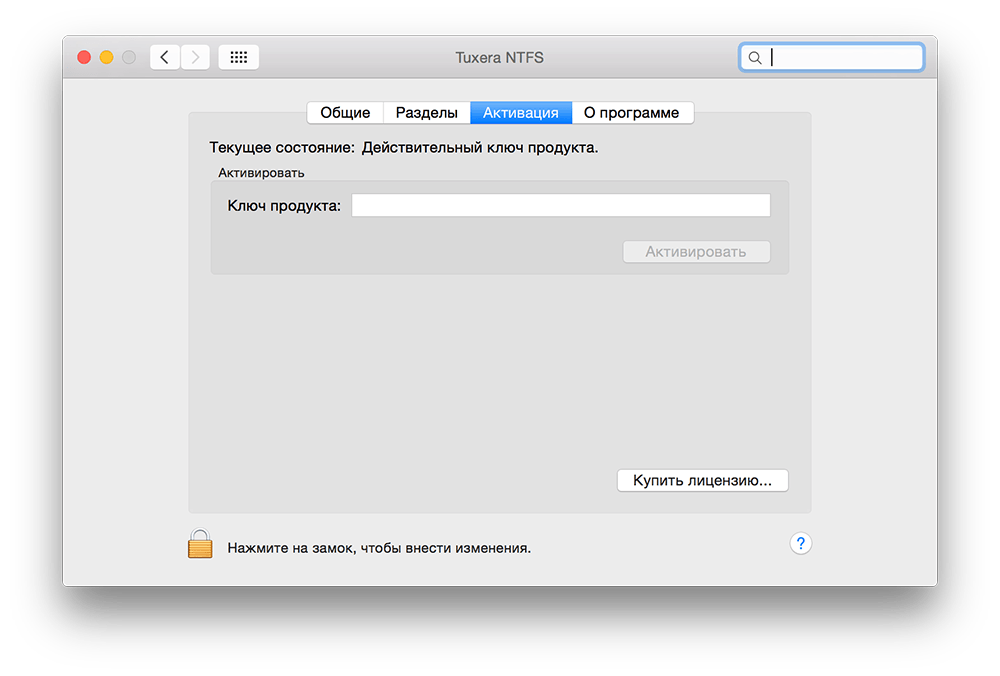Click the Нажмите на замок text
The width and height of the screenshot is (1000, 676).
pos(379,548)
